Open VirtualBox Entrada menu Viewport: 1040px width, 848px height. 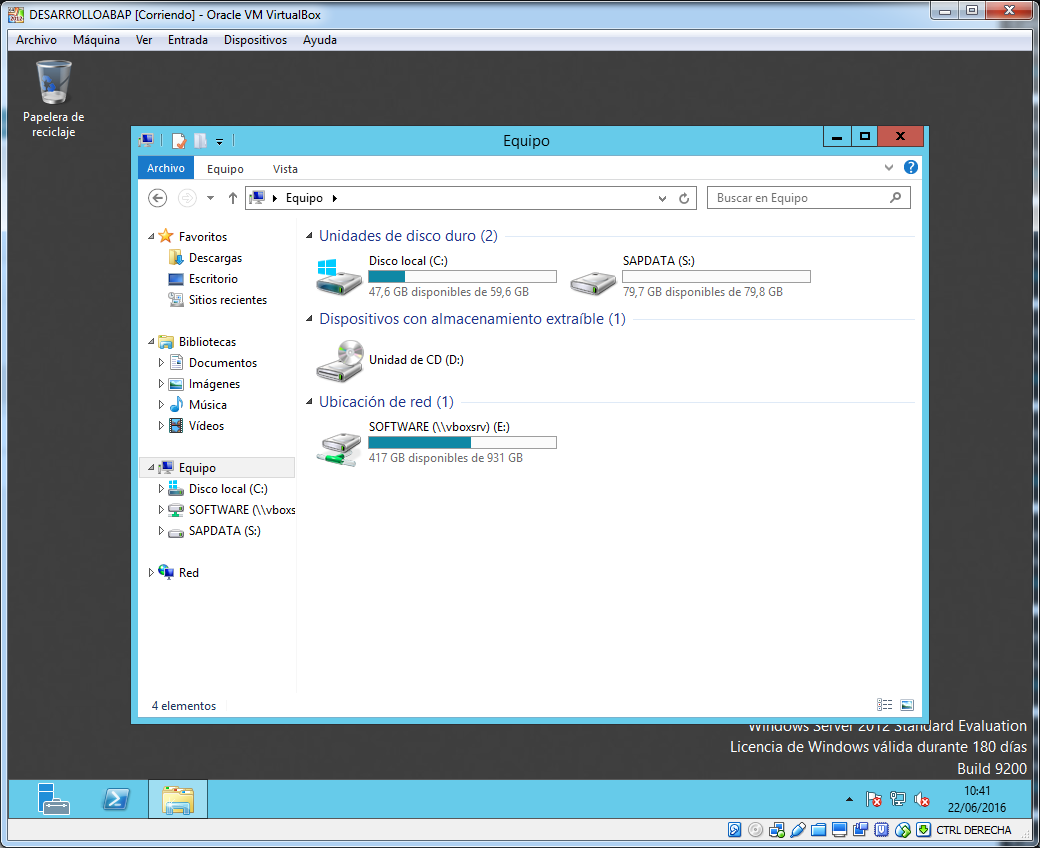pos(188,40)
